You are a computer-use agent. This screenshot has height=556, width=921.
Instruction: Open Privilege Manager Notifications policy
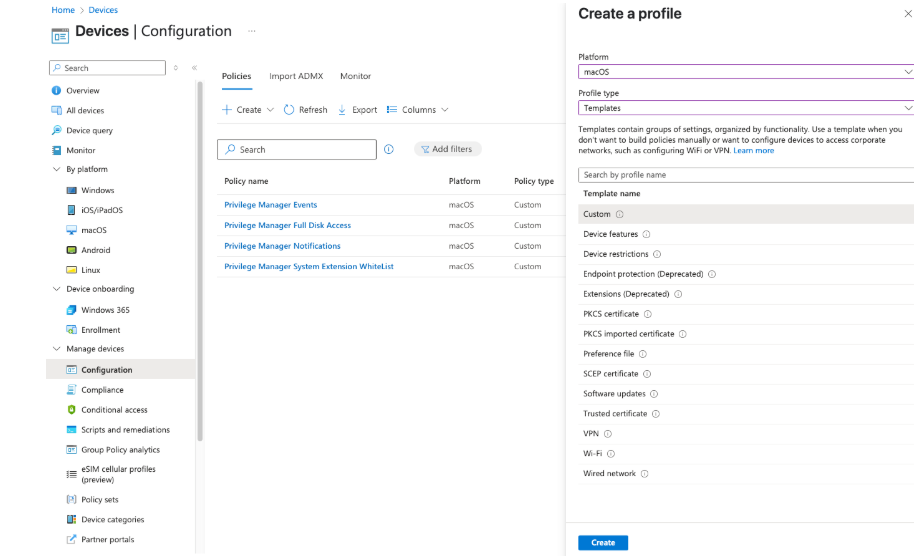click(x=282, y=246)
